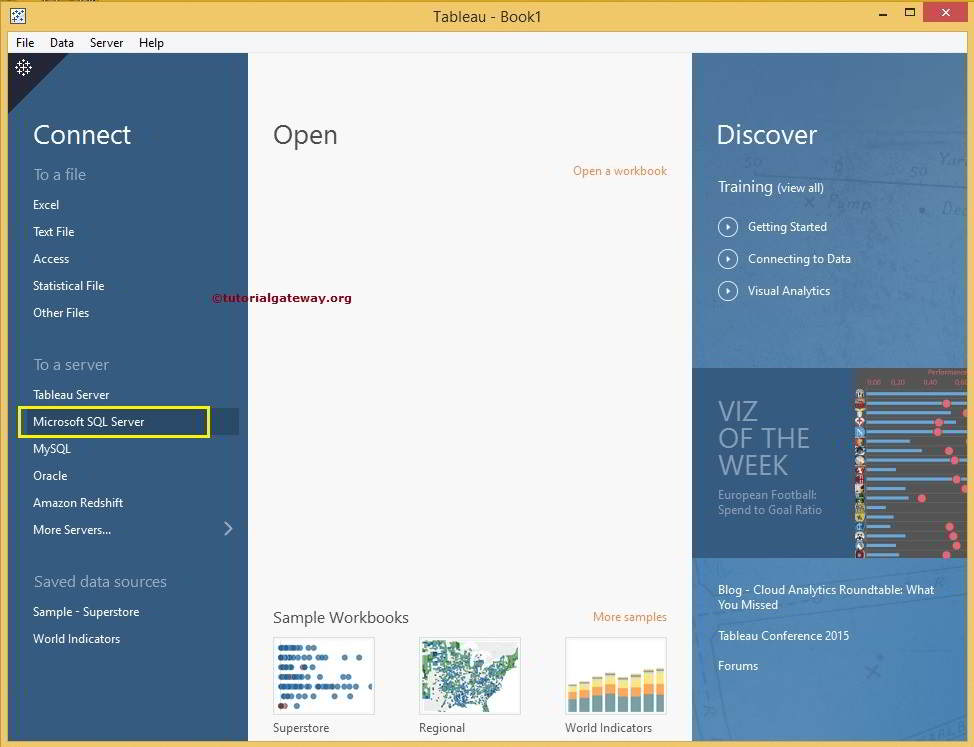Open the Regional sample workbook thumbnail
This screenshot has width=974, height=747.
[x=469, y=675]
